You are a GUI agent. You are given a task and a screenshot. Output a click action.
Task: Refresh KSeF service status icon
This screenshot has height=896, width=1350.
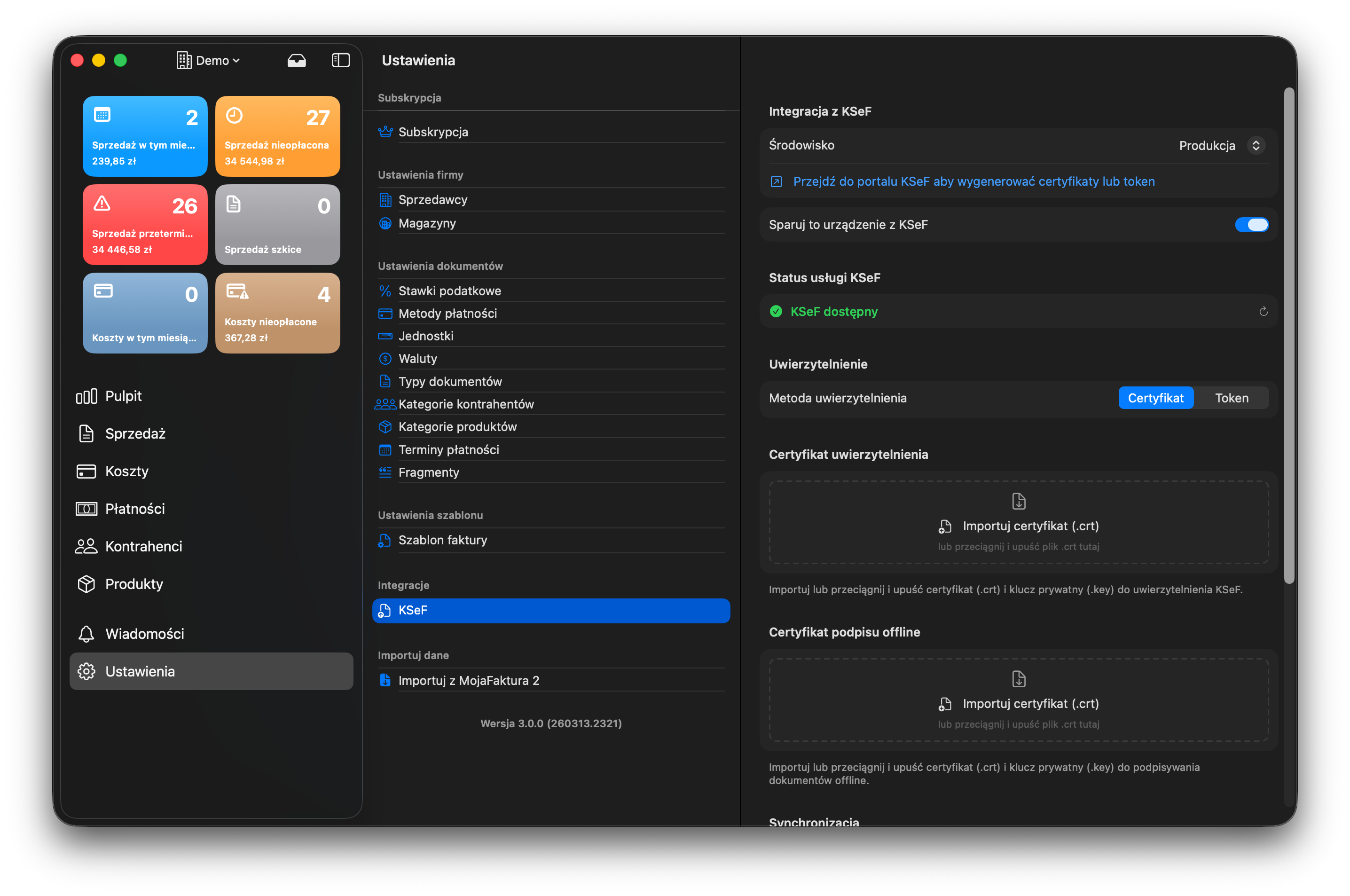pos(1263,311)
